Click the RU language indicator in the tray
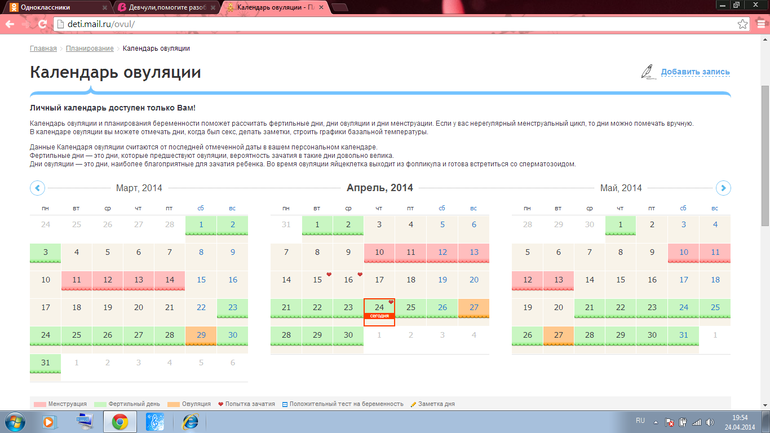Viewport: 770px width, 433px height. click(x=641, y=421)
